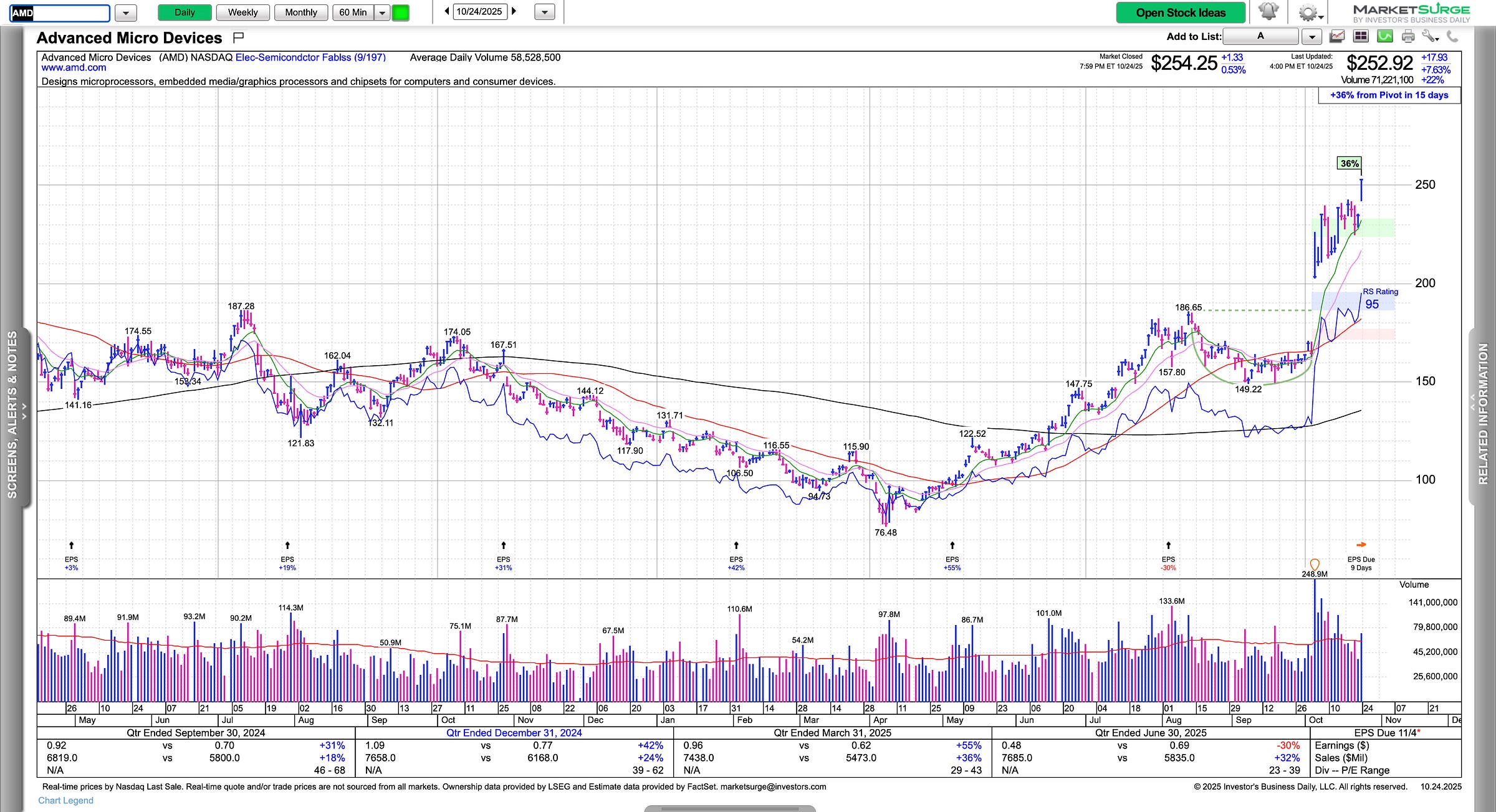Print the chart with printer icon

pos(1408,37)
